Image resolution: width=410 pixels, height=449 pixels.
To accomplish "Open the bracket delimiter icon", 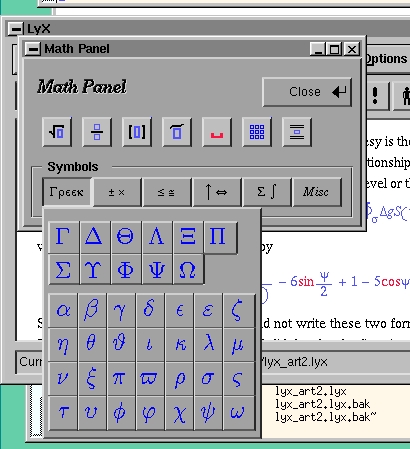I will pos(137,132).
